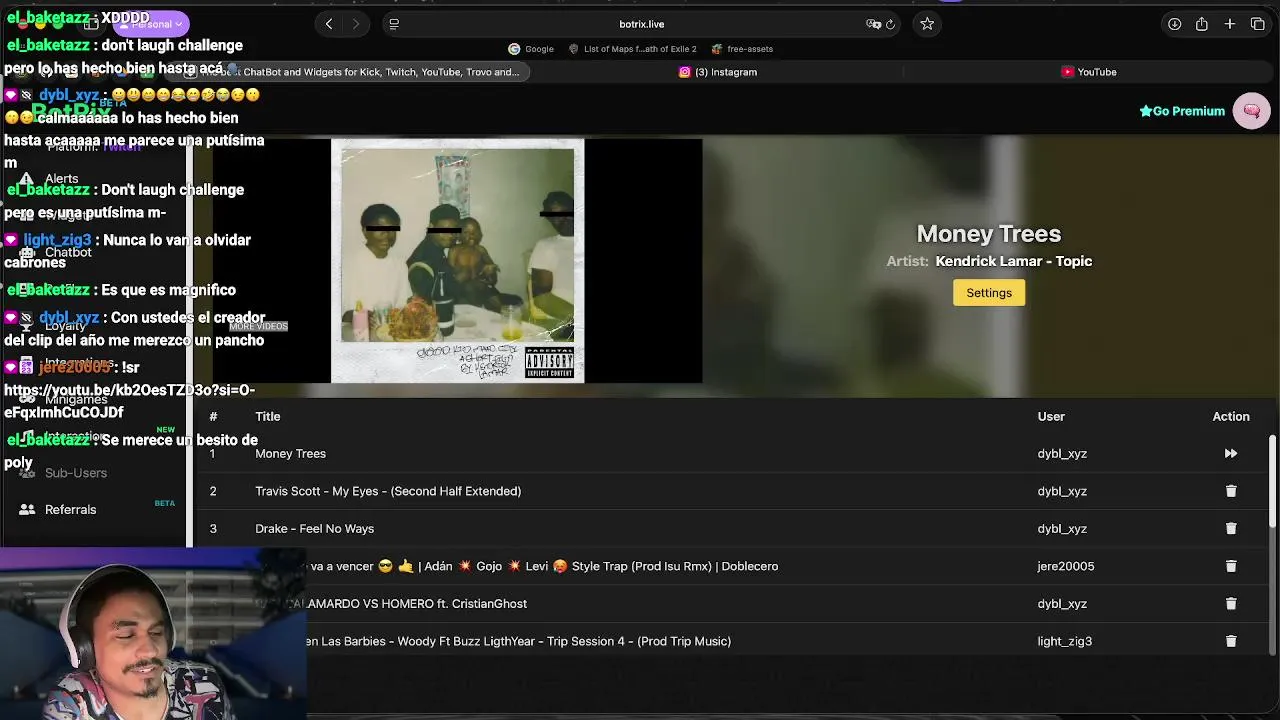Open the Sub-Users sidebar section

(x=75, y=473)
